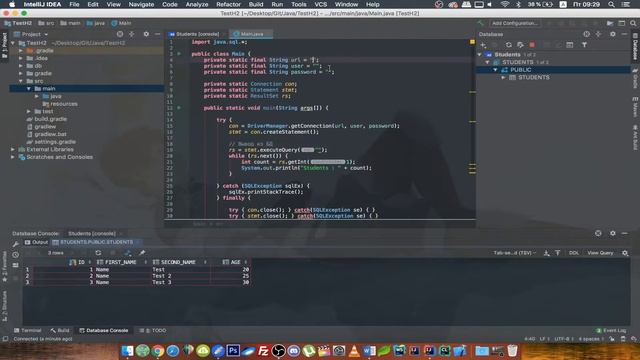Open the query console icon in Database toolbar

coord(570,45)
